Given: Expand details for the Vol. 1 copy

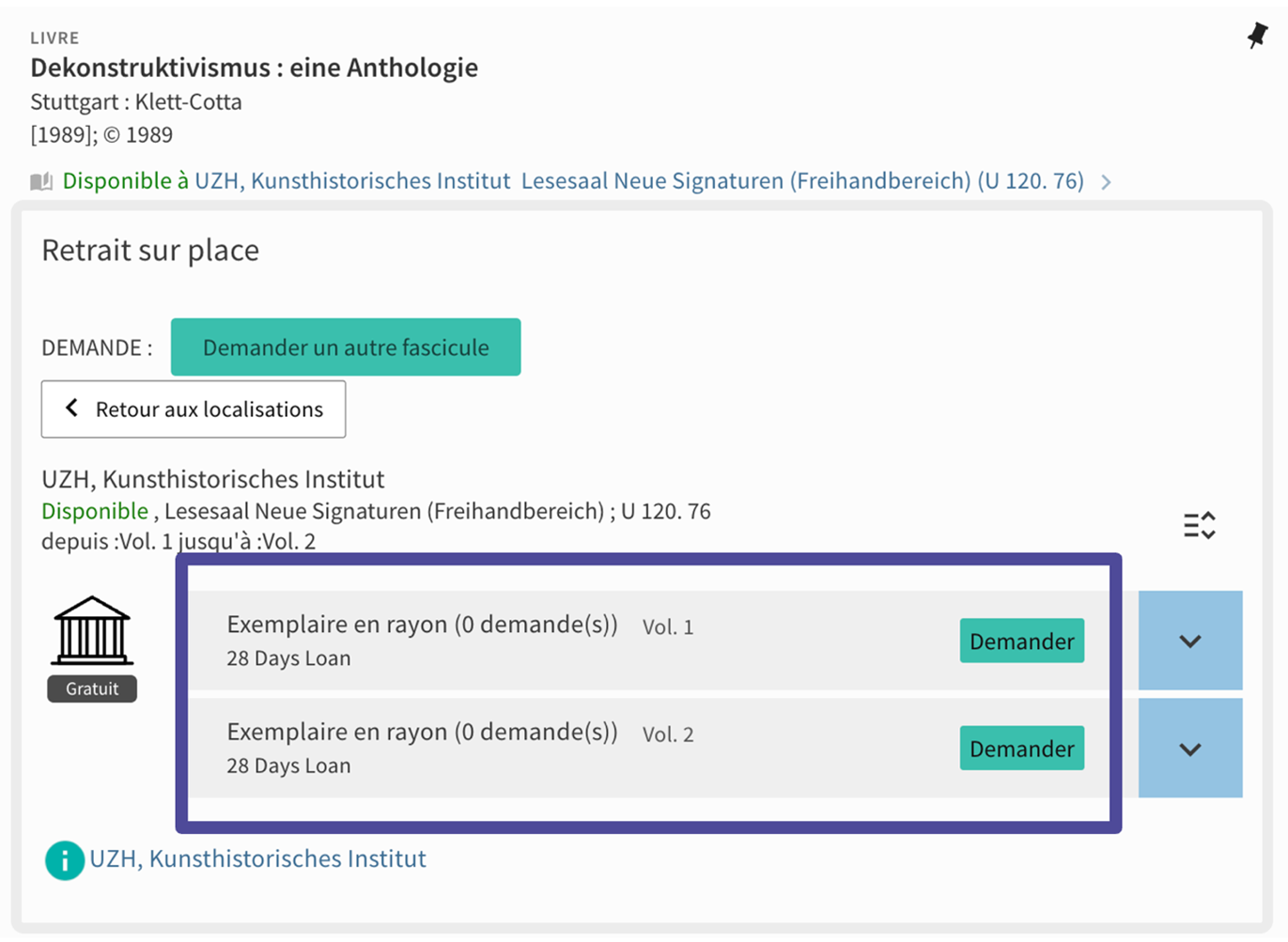Looking at the screenshot, I should click(x=1189, y=641).
